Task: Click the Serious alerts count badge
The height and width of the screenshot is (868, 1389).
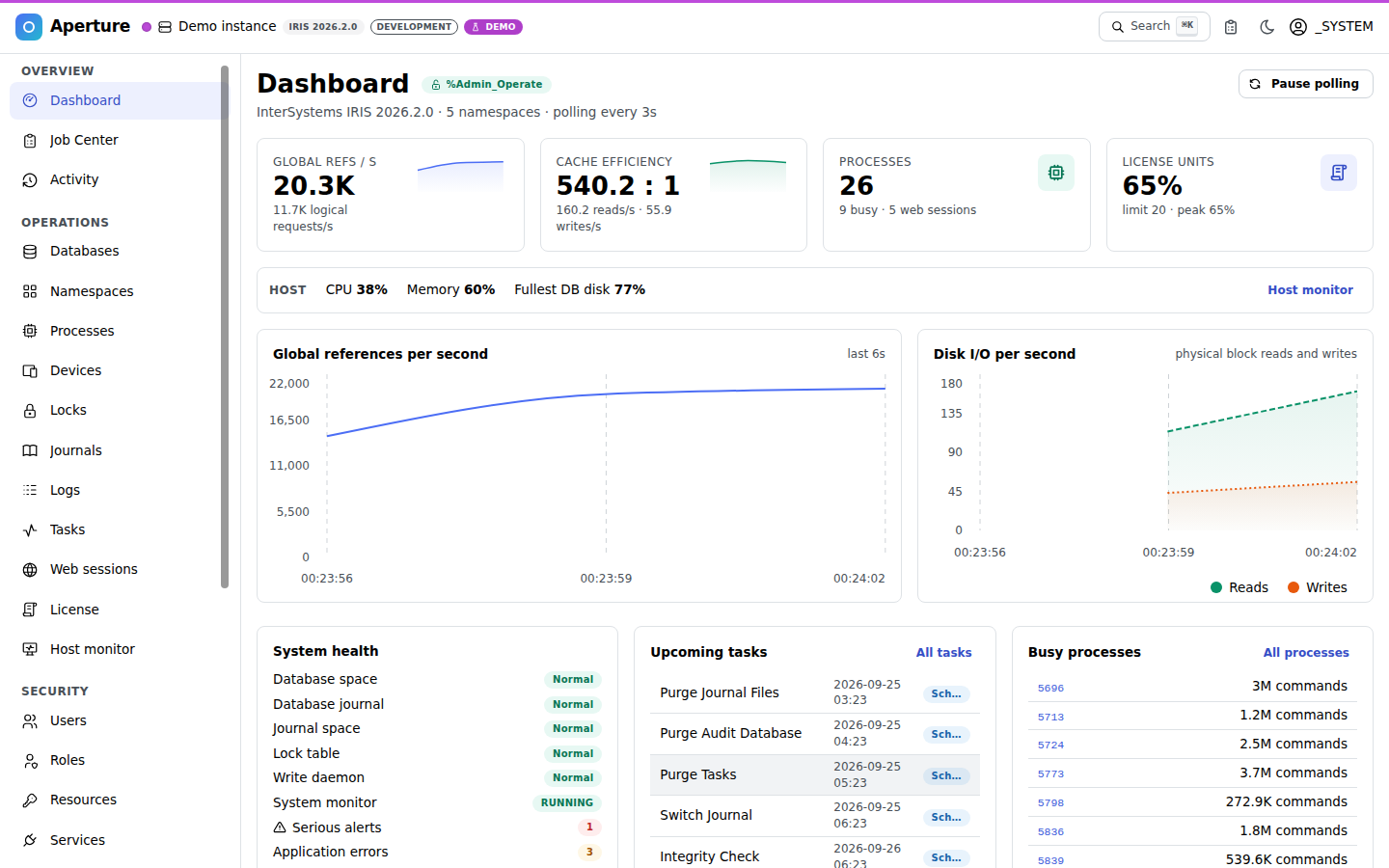Action: pos(589,827)
